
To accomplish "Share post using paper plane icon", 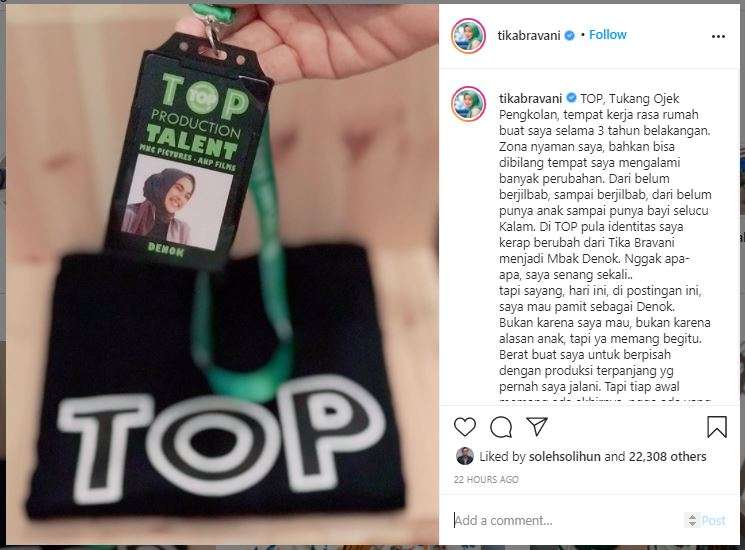I will [537, 426].
